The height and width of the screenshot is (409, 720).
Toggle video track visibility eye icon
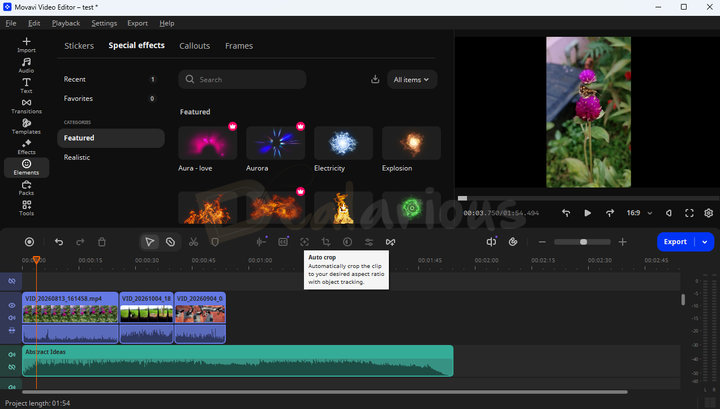pos(11,305)
